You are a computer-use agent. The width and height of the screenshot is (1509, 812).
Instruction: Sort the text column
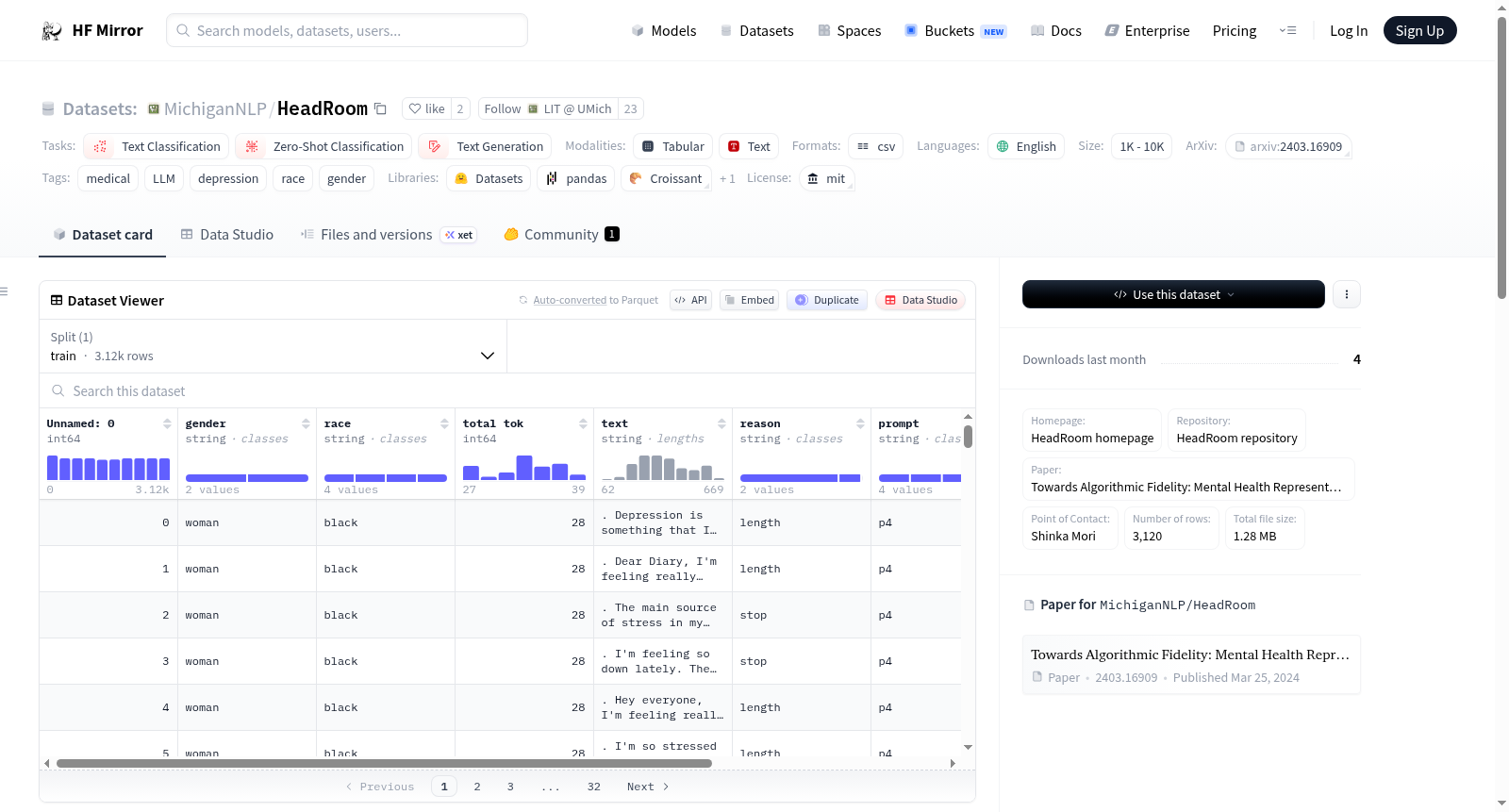[721, 423]
